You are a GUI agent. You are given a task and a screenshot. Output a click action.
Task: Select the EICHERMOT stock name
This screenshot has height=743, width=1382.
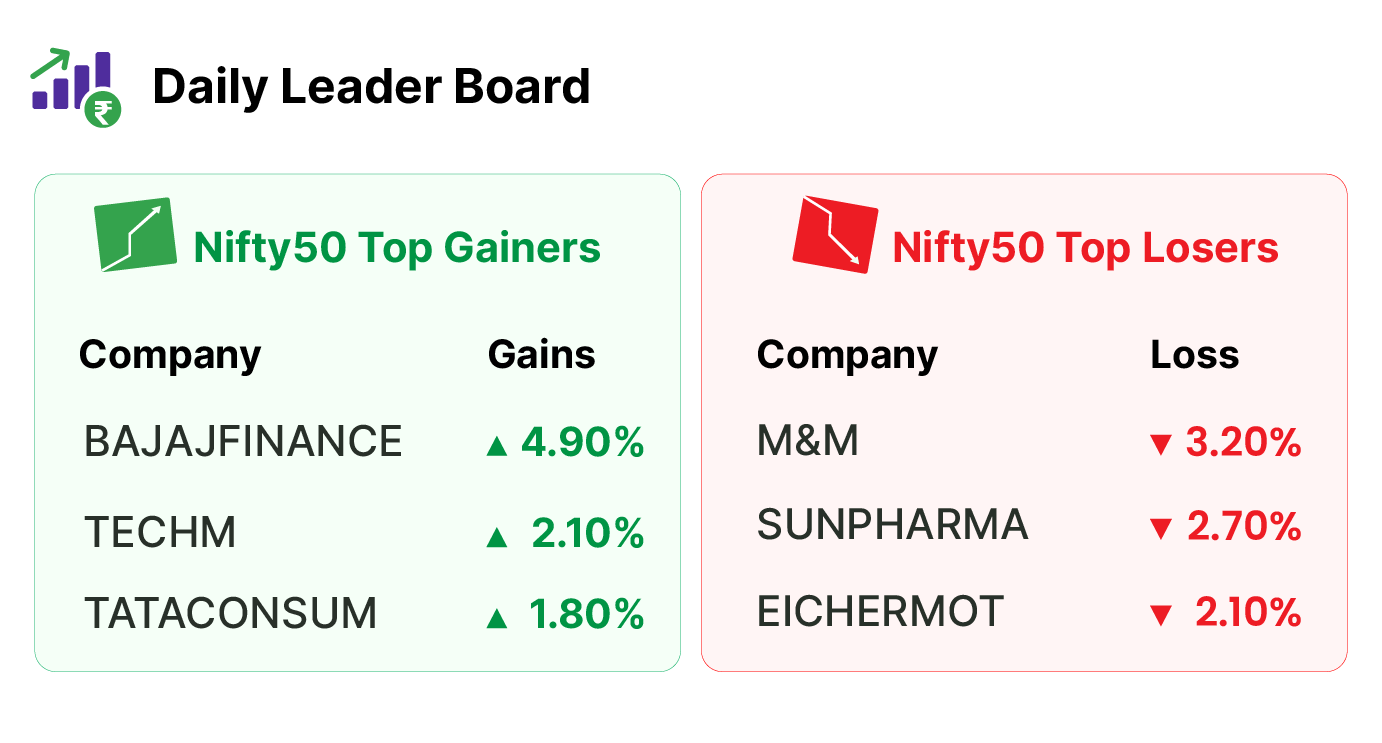click(880, 611)
